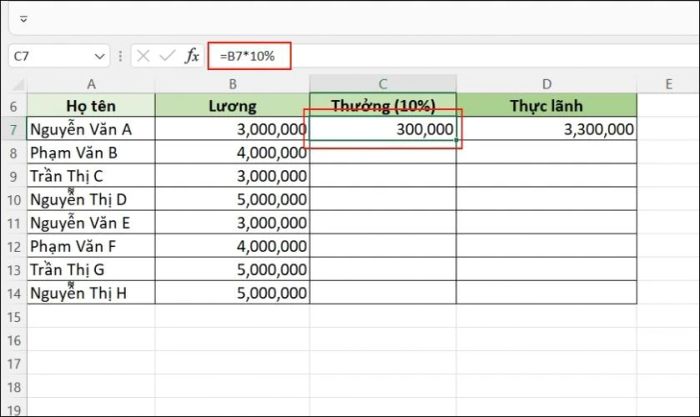Select cell 'Phạm Văn F'
This screenshot has width=700, height=417.
(x=91, y=246)
